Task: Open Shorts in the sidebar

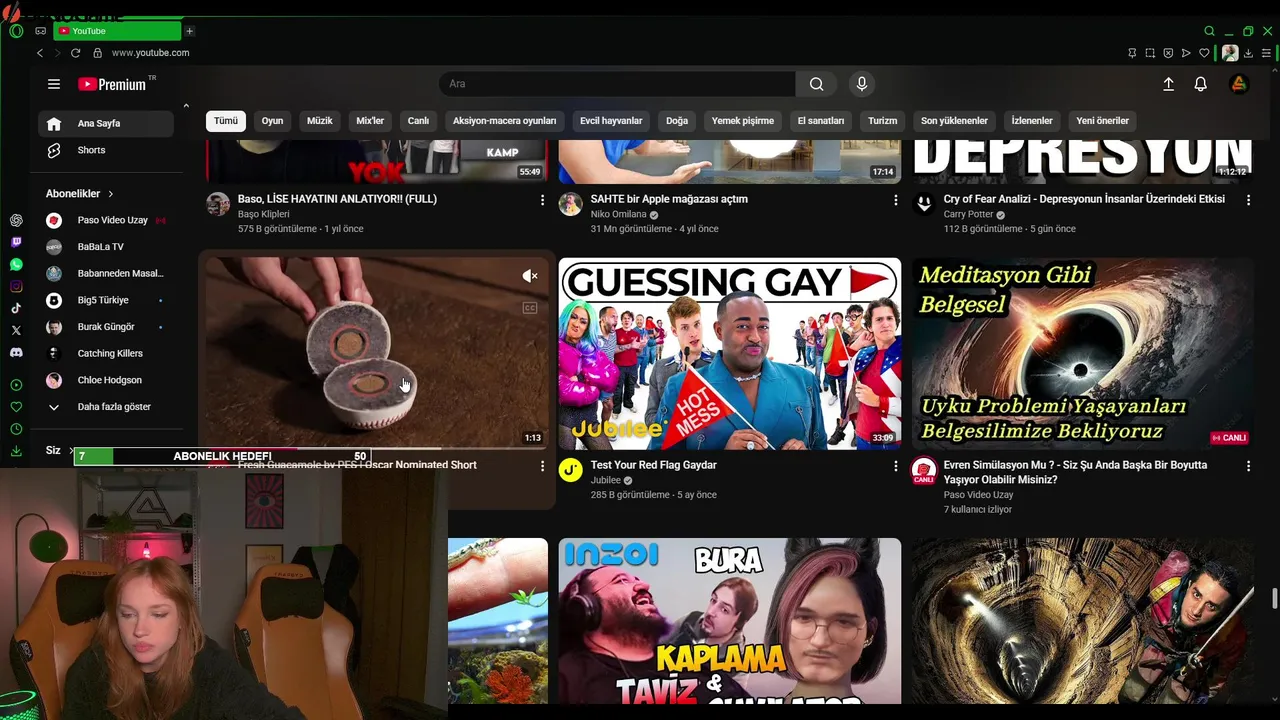Action: tap(106, 150)
